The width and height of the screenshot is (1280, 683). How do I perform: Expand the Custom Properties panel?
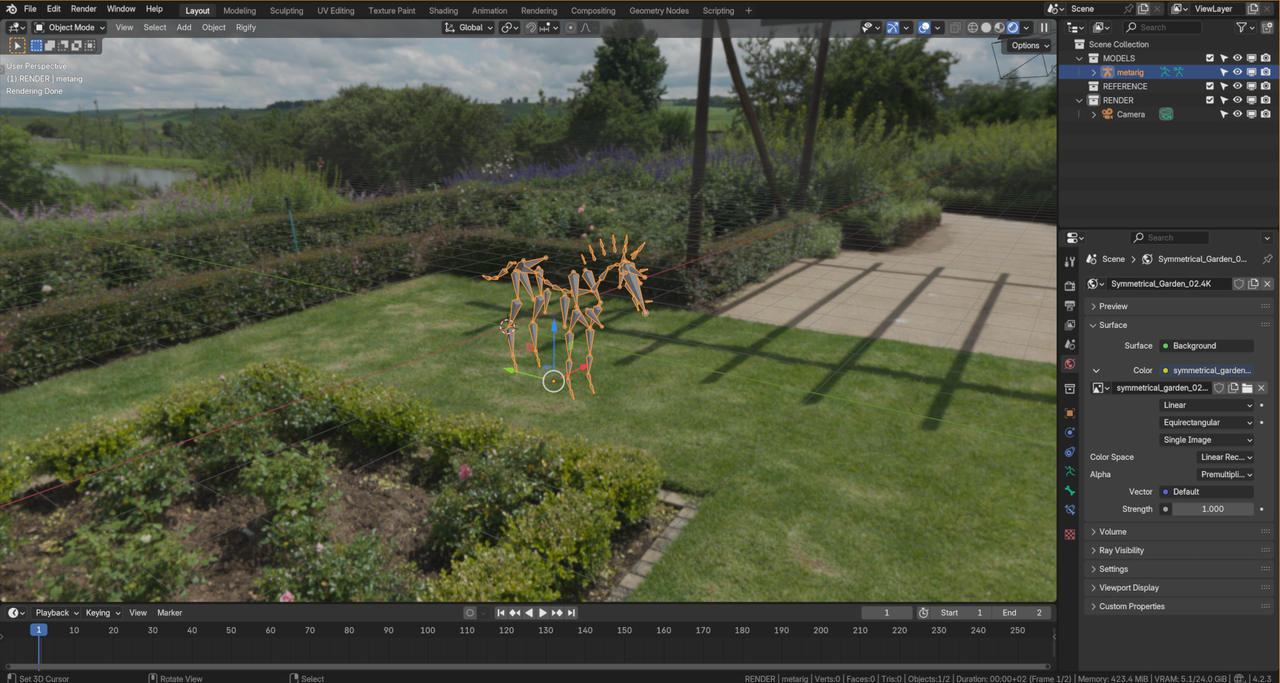point(1179,606)
